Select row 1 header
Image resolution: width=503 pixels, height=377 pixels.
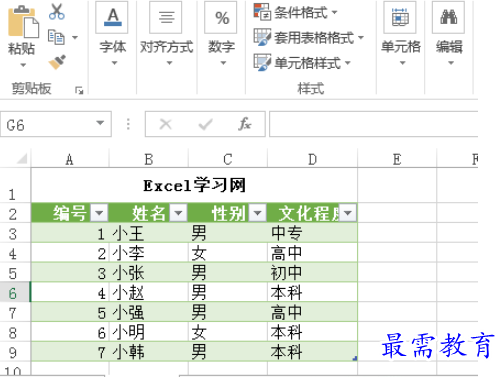coord(15,185)
